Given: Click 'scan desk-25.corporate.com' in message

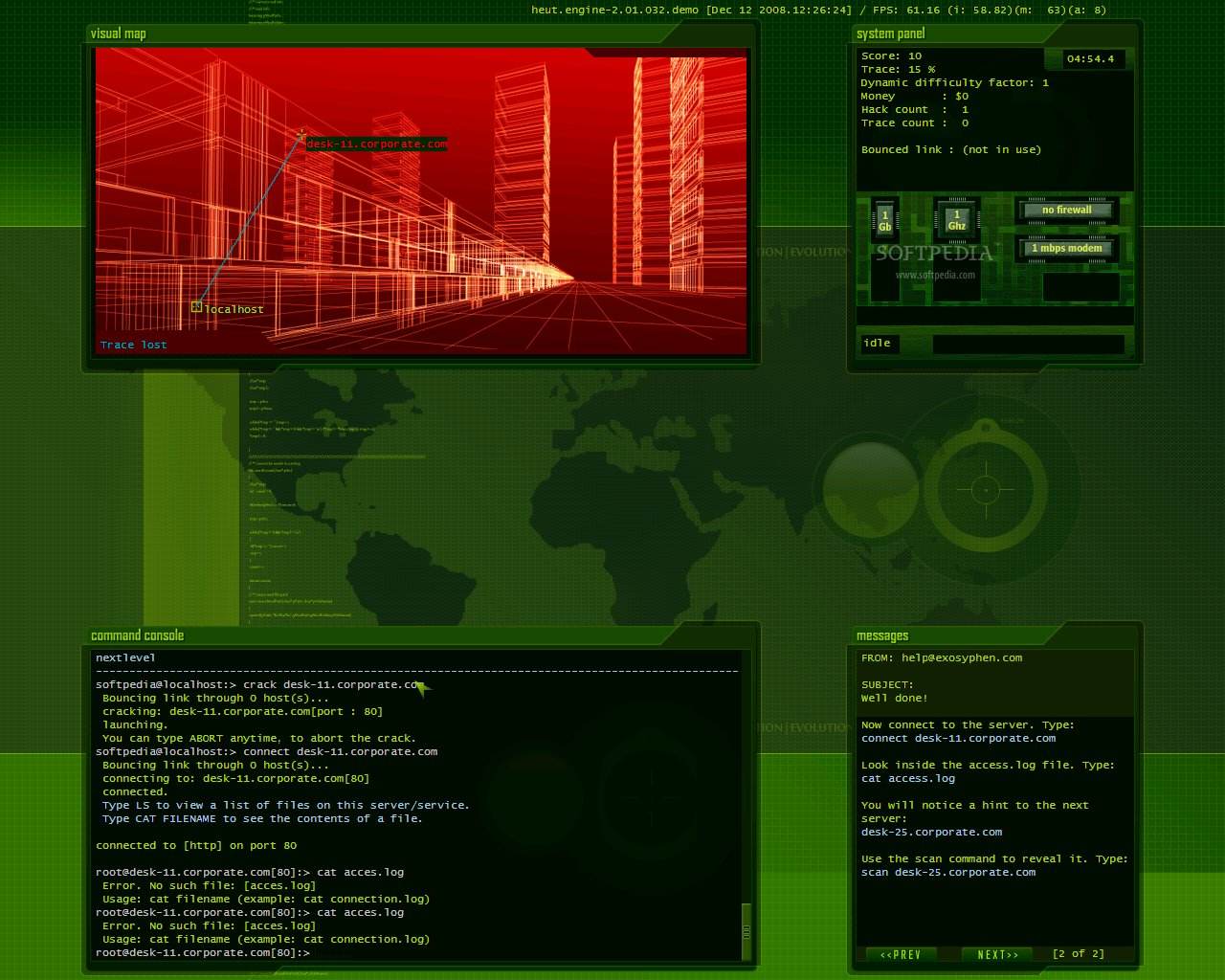Looking at the screenshot, I should pyautogui.click(x=948, y=872).
